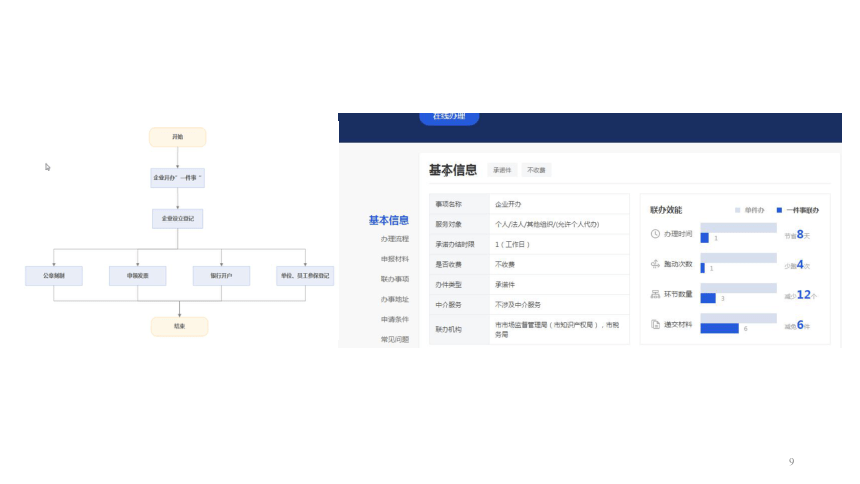Image resolution: width=860 pixels, height=484 pixels.
Task: Click the slide page number 9
Action: click(x=791, y=462)
